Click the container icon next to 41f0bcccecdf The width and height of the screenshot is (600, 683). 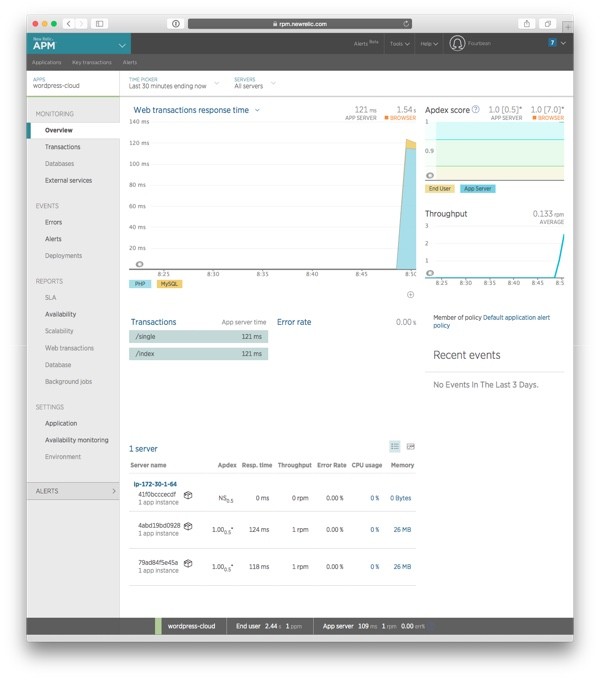coord(188,495)
